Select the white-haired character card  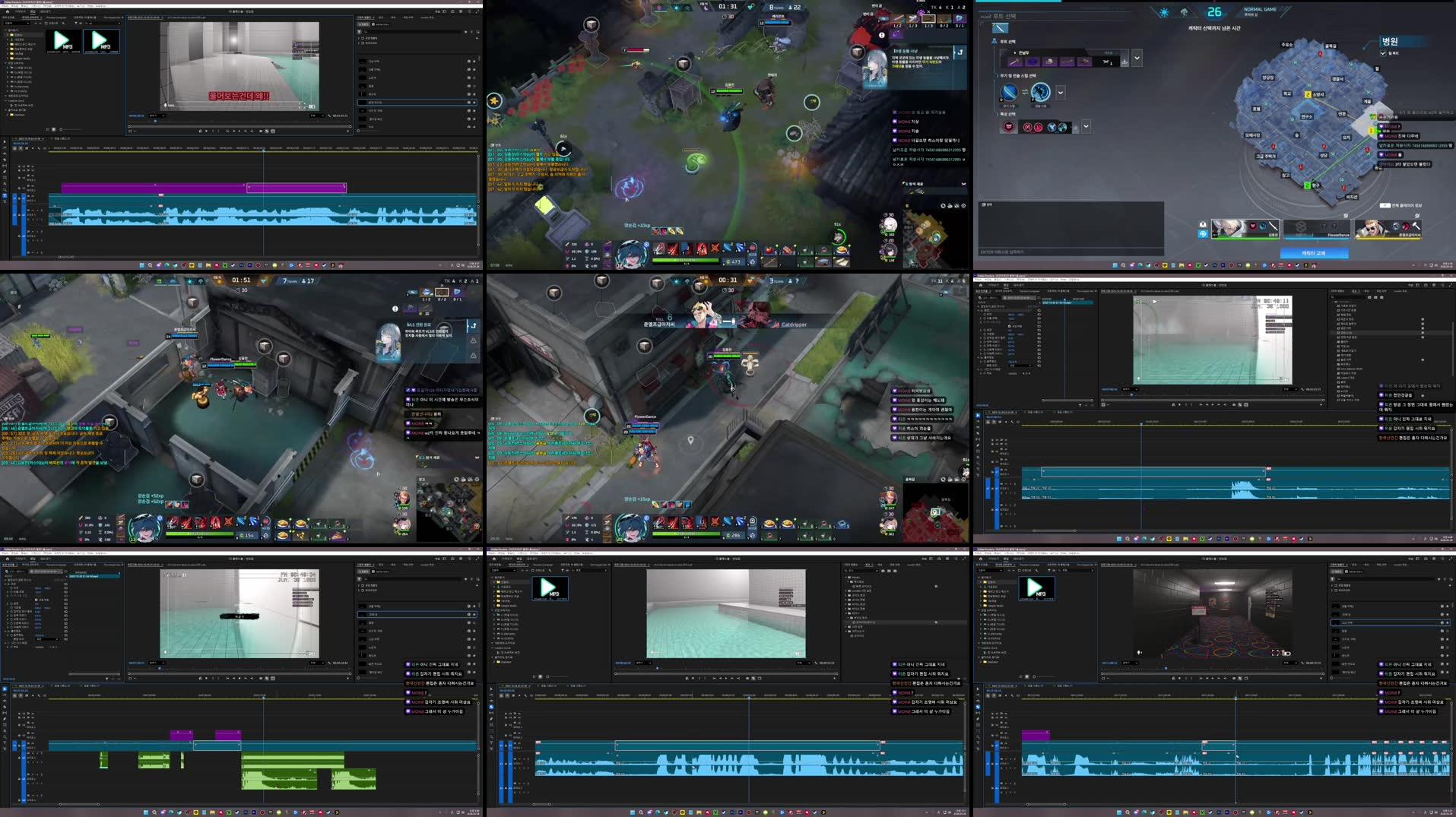[1245, 228]
